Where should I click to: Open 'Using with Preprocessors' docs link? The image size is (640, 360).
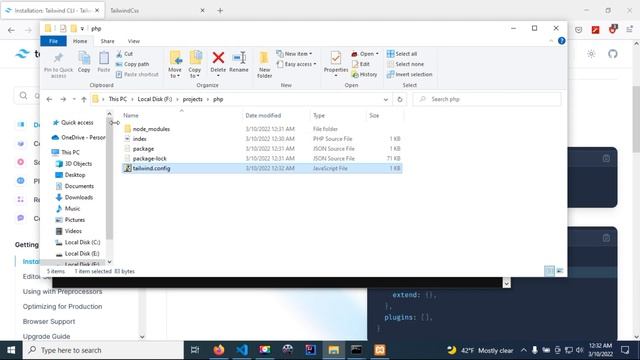tap(62, 291)
